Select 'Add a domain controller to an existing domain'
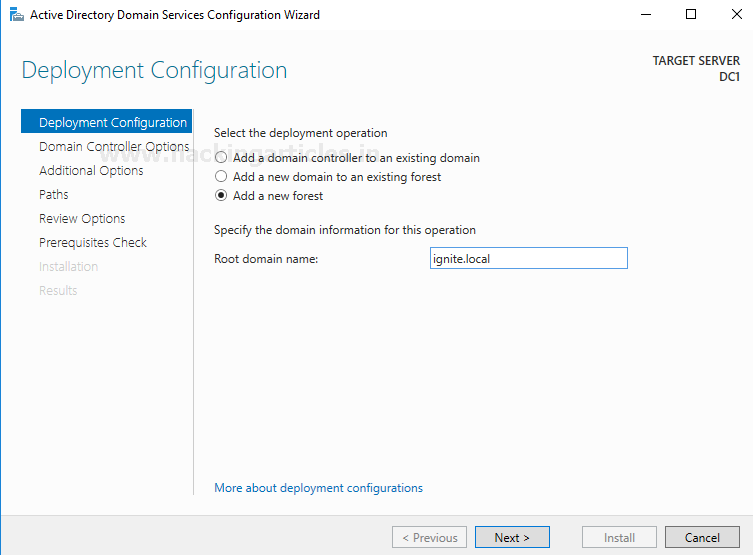 [x=221, y=158]
